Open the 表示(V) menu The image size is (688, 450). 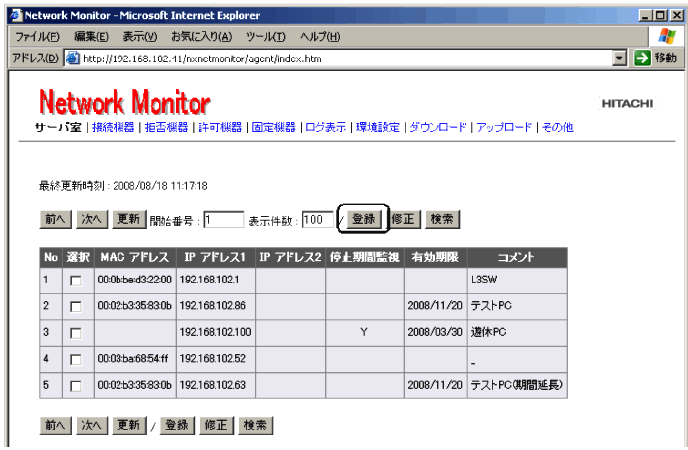click(x=140, y=36)
